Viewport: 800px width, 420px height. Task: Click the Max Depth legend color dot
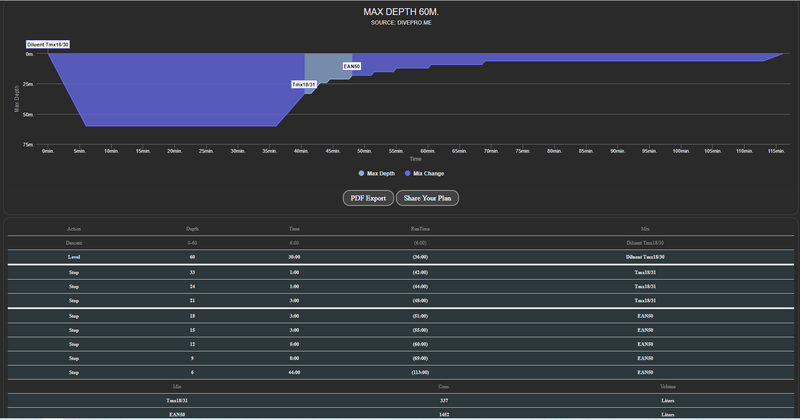(361, 173)
